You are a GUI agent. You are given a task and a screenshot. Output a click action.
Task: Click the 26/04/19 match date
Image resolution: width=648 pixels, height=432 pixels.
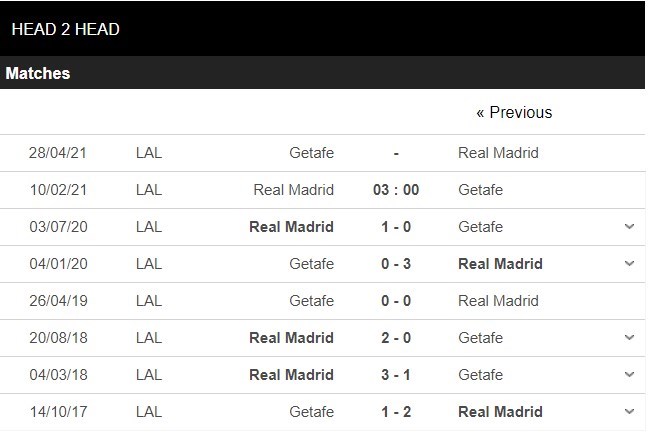[x=59, y=301]
